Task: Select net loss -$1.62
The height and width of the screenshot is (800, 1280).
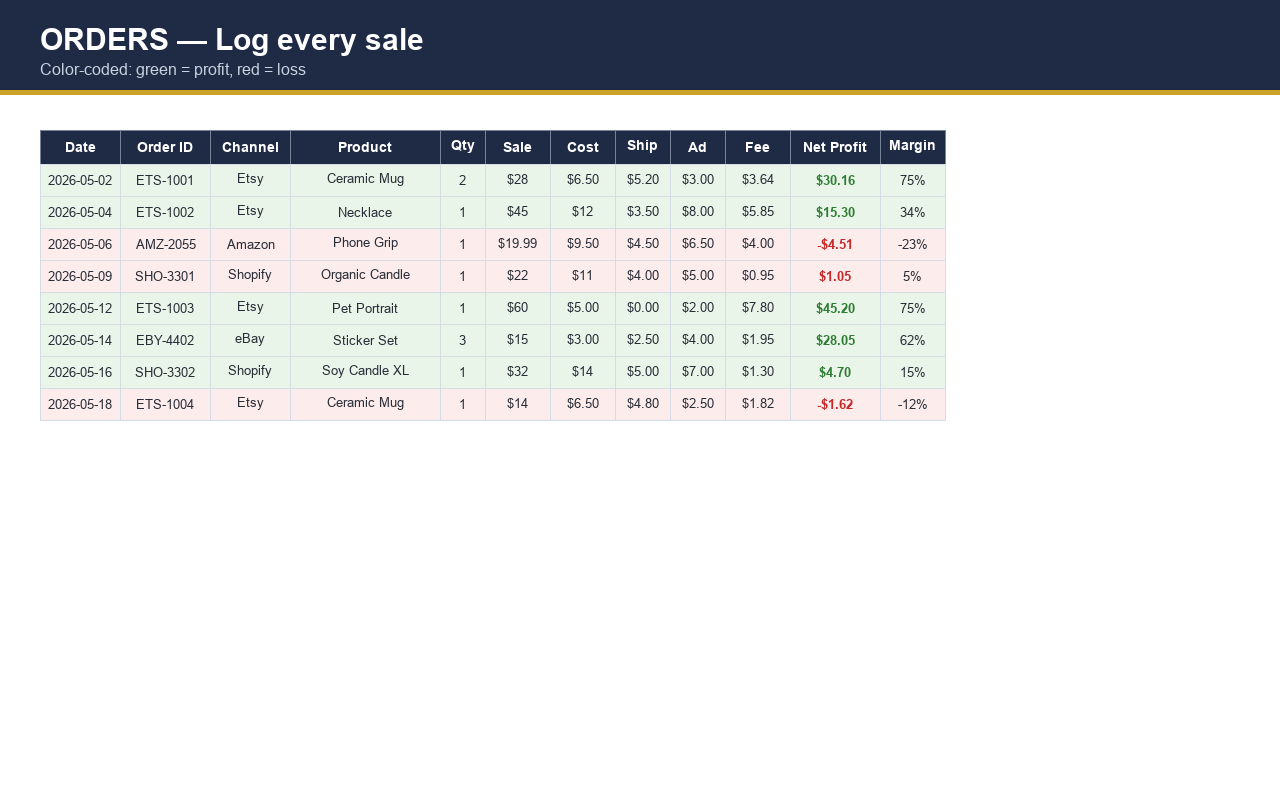Action: 835,405
